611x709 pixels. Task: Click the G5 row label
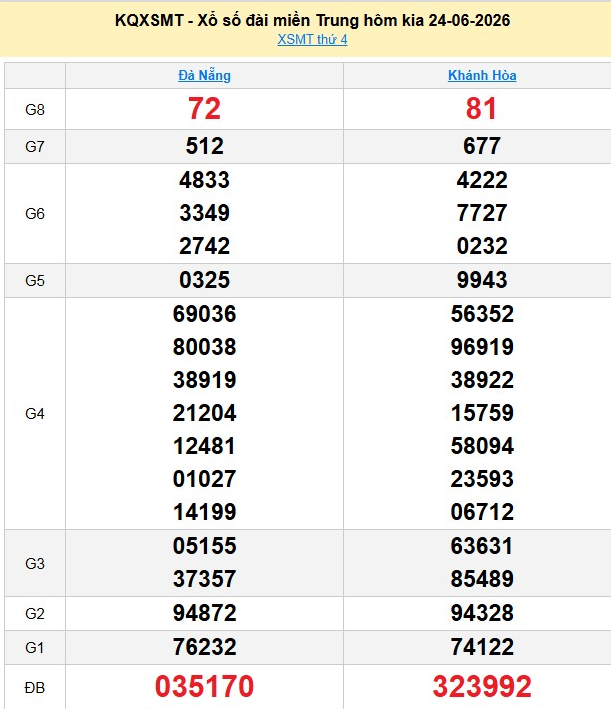(x=35, y=280)
